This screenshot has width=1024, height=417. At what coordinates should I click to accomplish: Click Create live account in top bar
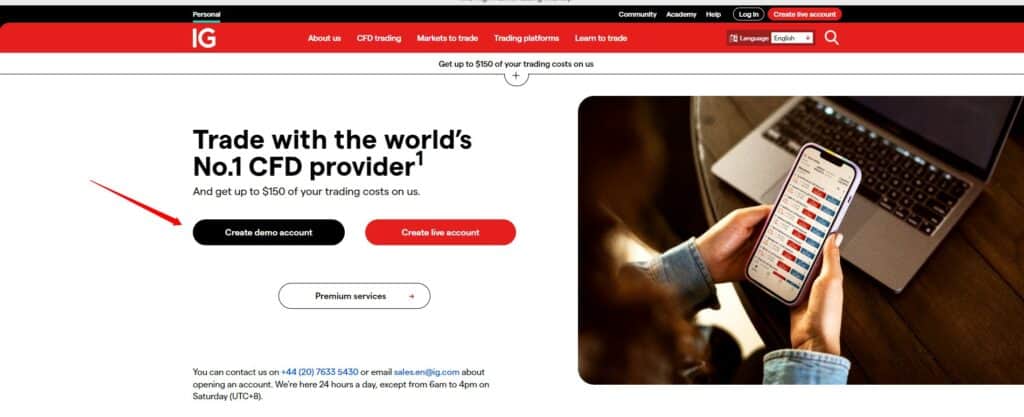pos(805,14)
